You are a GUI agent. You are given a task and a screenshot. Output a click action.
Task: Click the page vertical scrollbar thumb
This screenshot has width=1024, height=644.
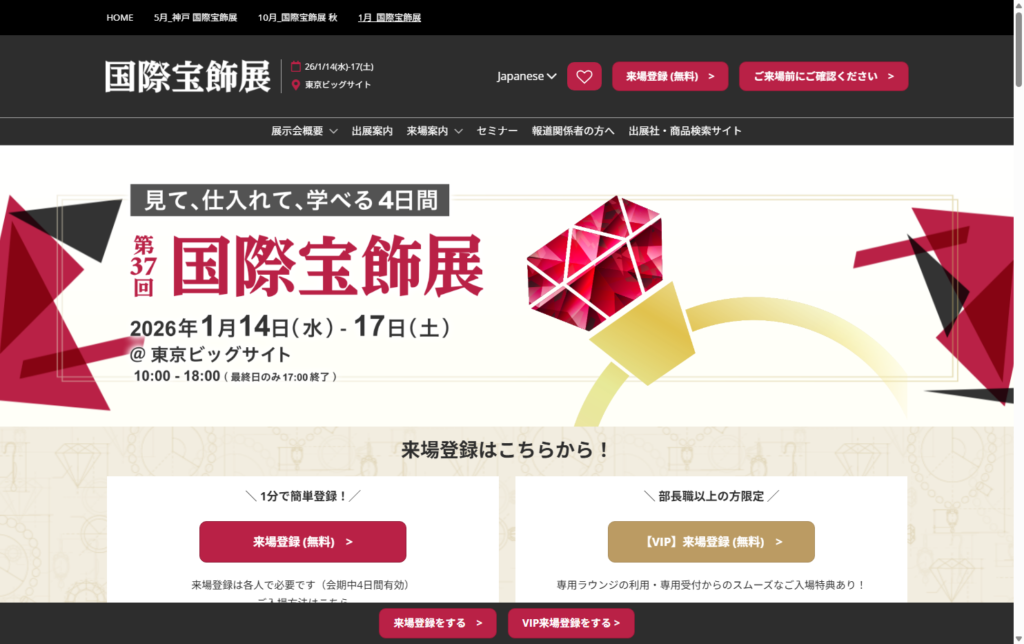[x=1018, y=49]
